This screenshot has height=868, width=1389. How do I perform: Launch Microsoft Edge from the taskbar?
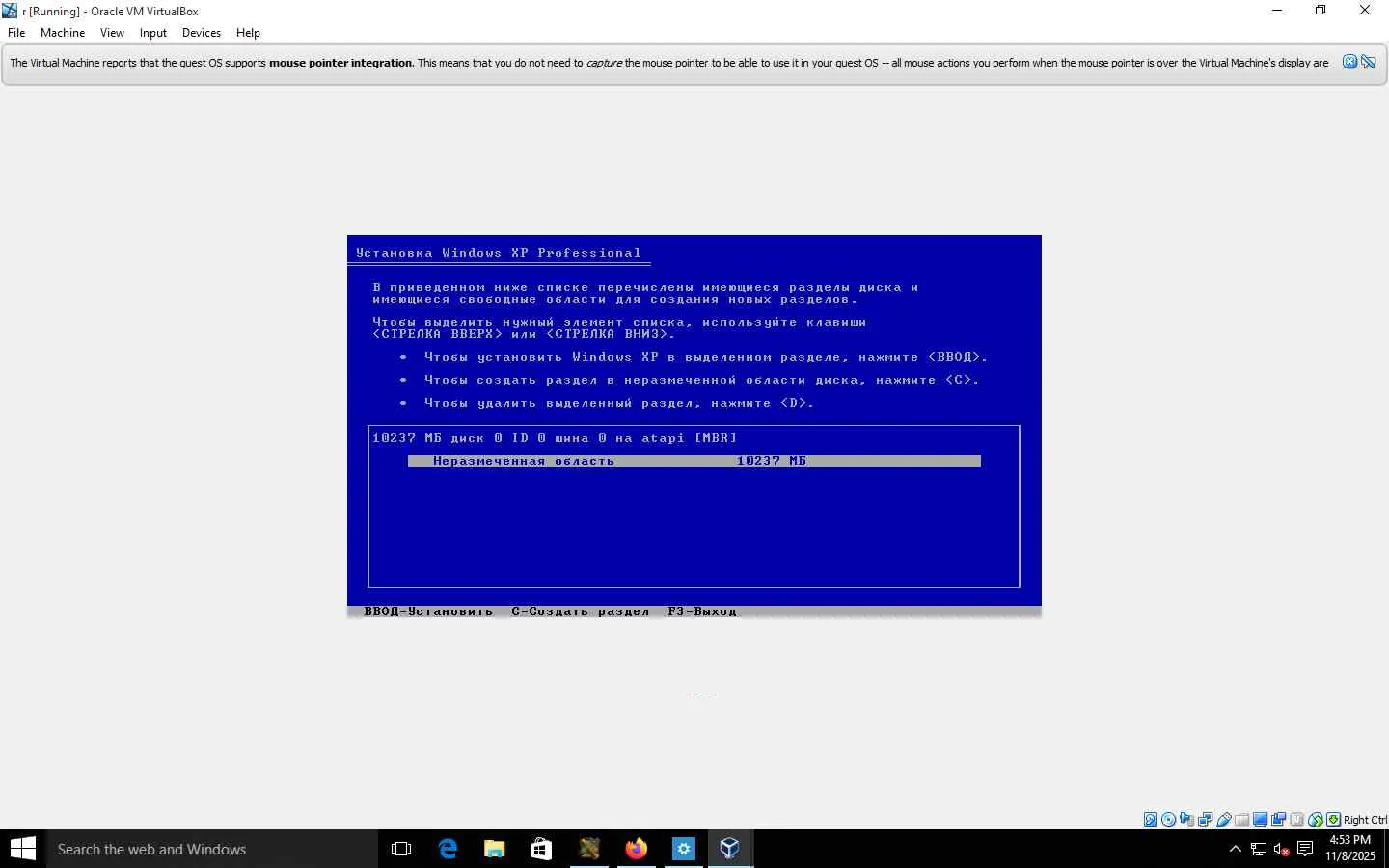point(448,849)
